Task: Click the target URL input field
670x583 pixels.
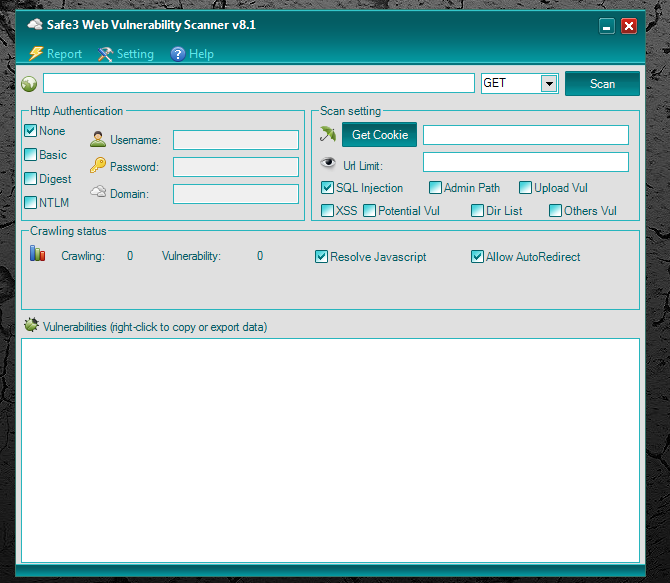Action: click(x=259, y=83)
